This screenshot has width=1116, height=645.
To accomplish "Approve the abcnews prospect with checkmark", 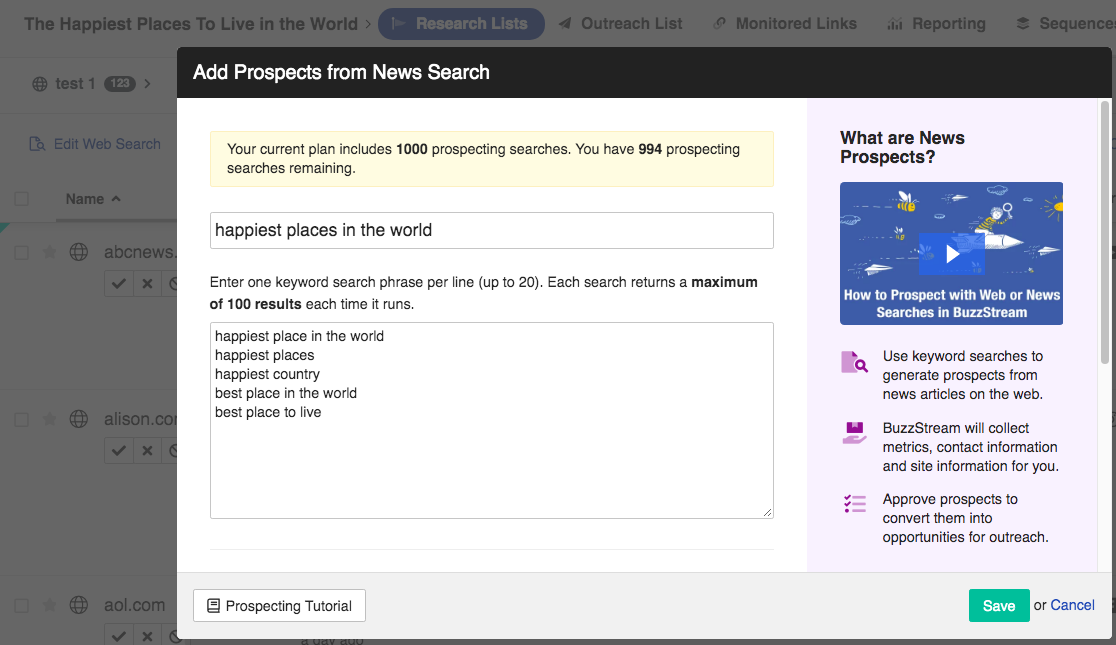I will pyautogui.click(x=119, y=283).
